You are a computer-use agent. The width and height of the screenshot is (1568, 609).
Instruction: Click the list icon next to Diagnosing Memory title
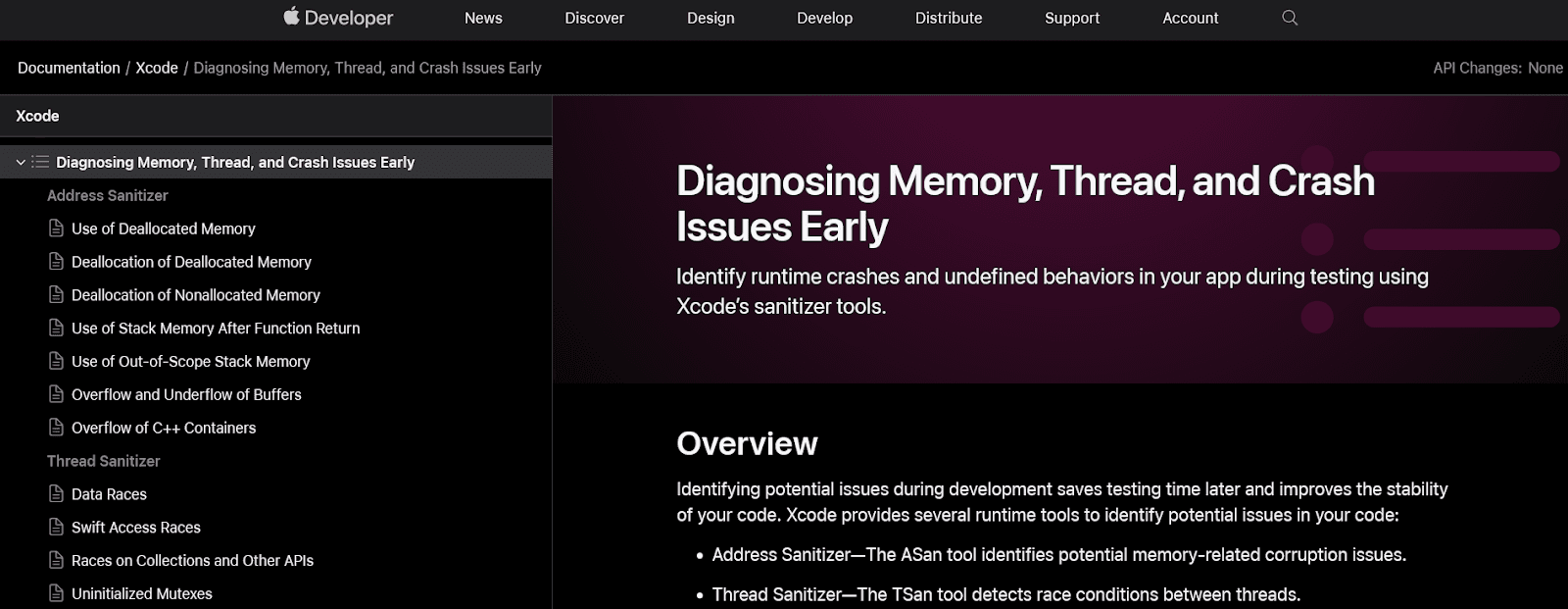coord(40,162)
